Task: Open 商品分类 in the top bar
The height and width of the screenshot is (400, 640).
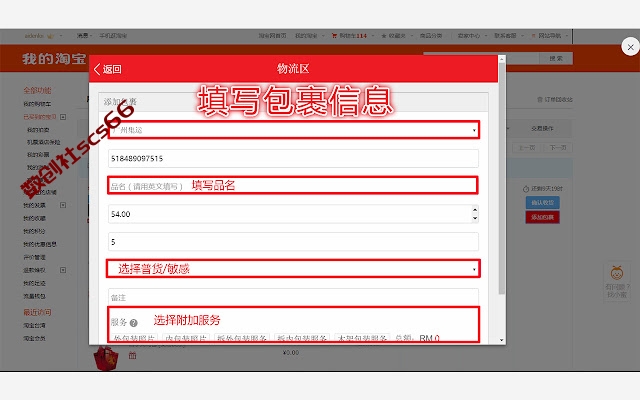Action: [431, 36]
